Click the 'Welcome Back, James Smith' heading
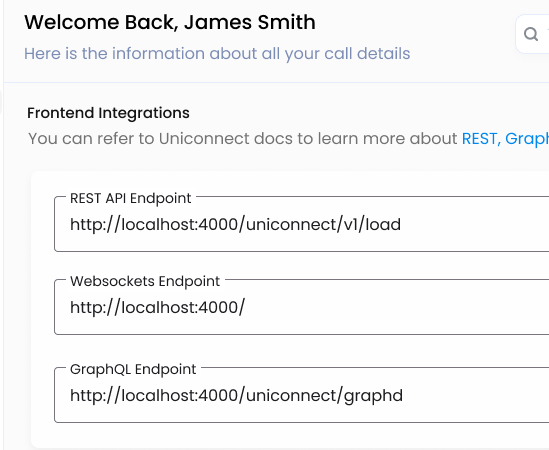The width and height of the screenshot is (549, 450). (170, 22)
